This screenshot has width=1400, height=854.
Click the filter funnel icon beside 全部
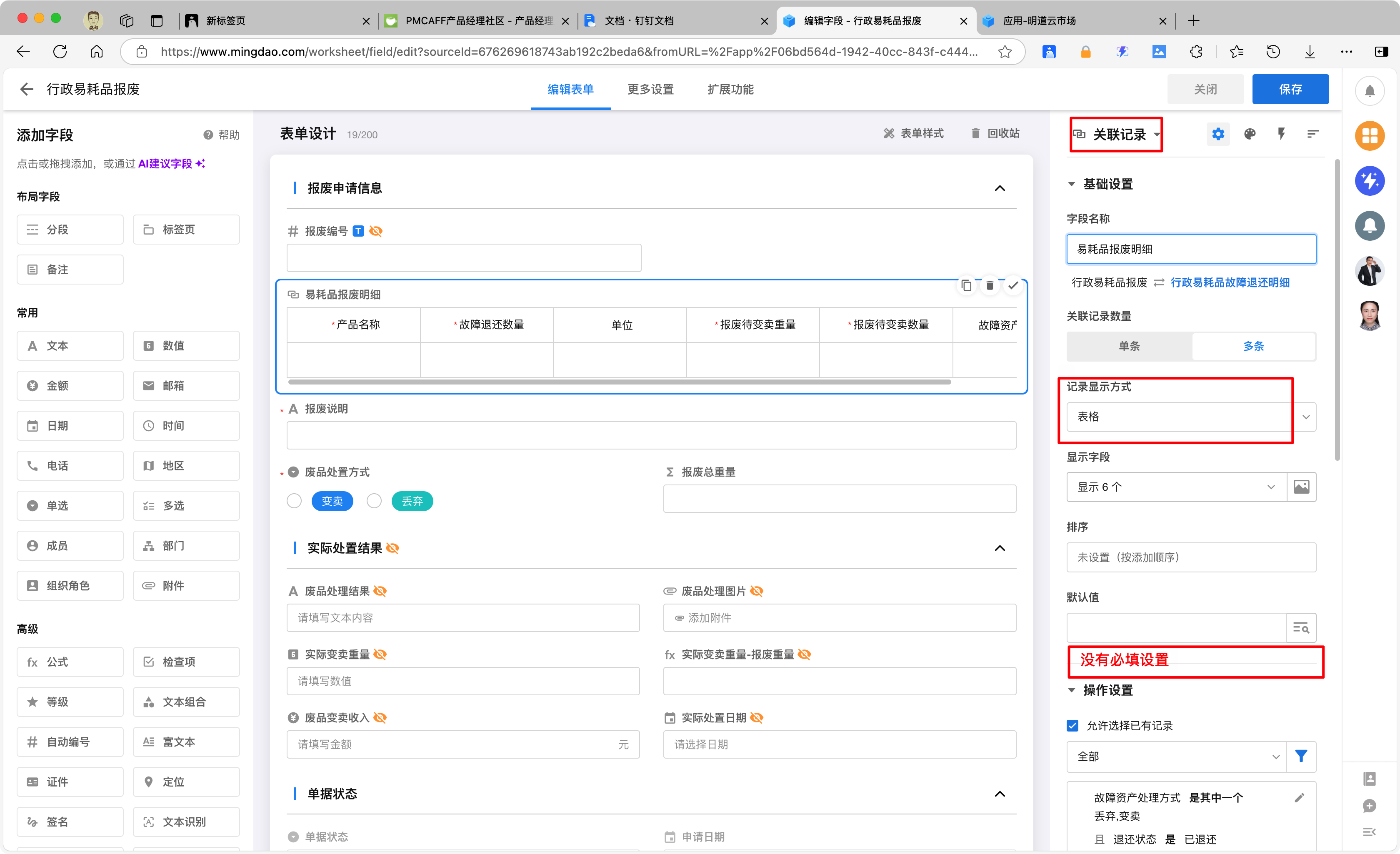point(1300,756)
